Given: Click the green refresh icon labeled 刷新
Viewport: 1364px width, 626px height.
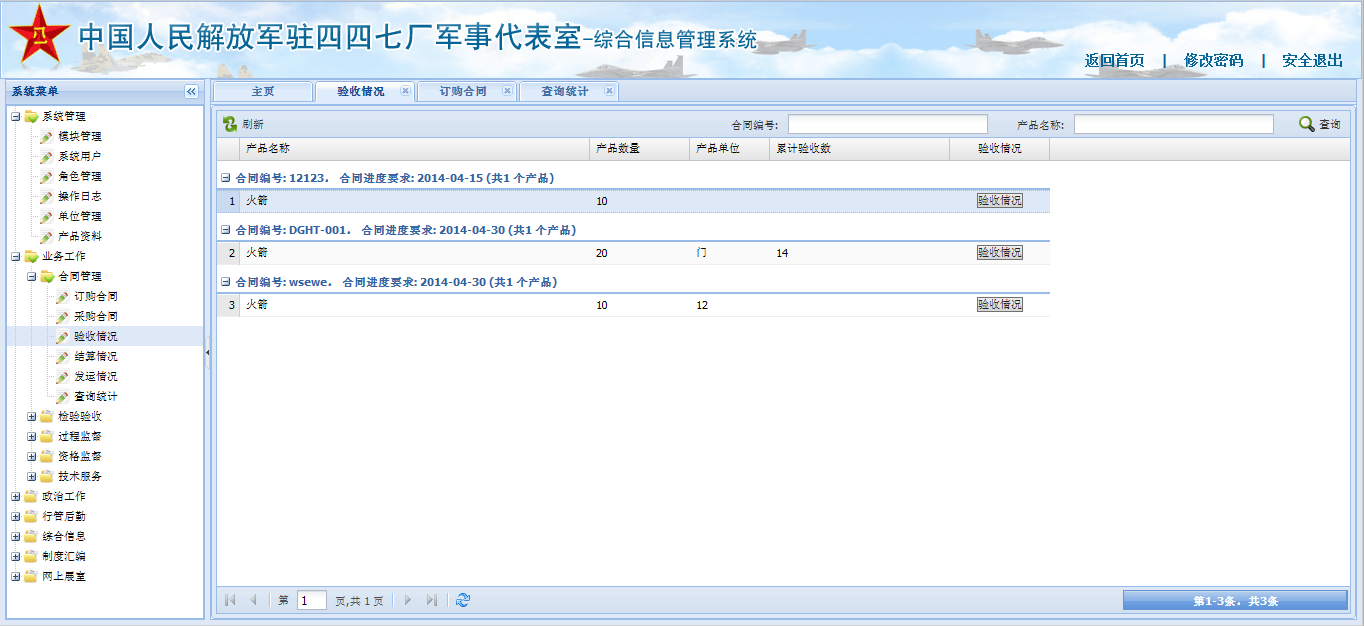Looking at the screenshot, I should pyautogui.click(x=230, y=124).
